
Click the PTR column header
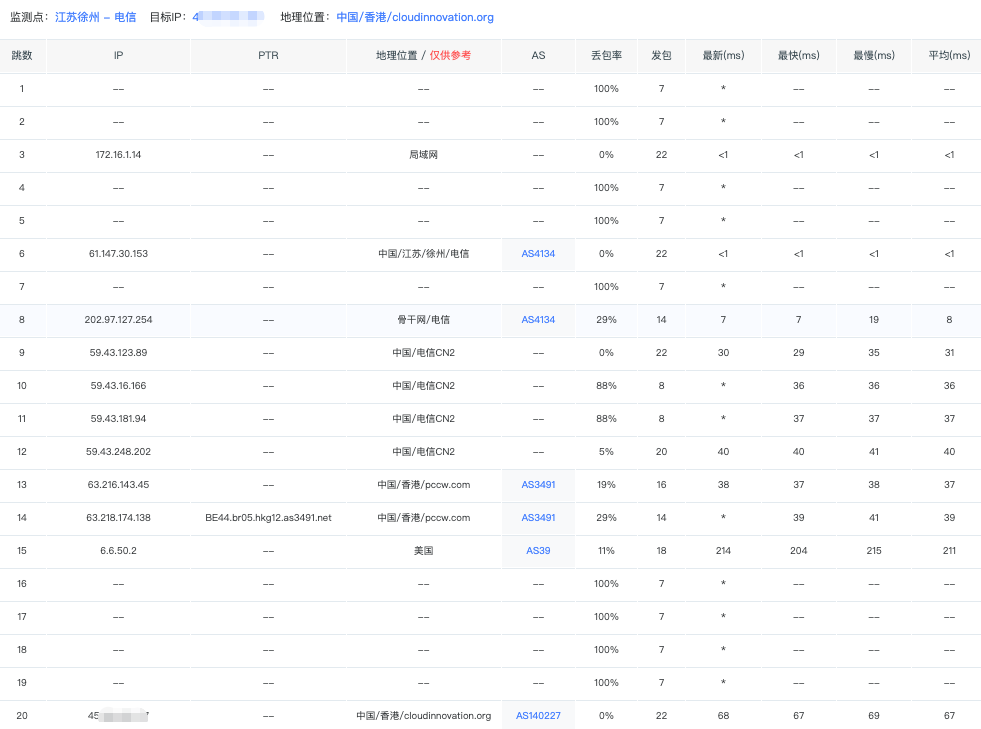[x=268, y=56]
